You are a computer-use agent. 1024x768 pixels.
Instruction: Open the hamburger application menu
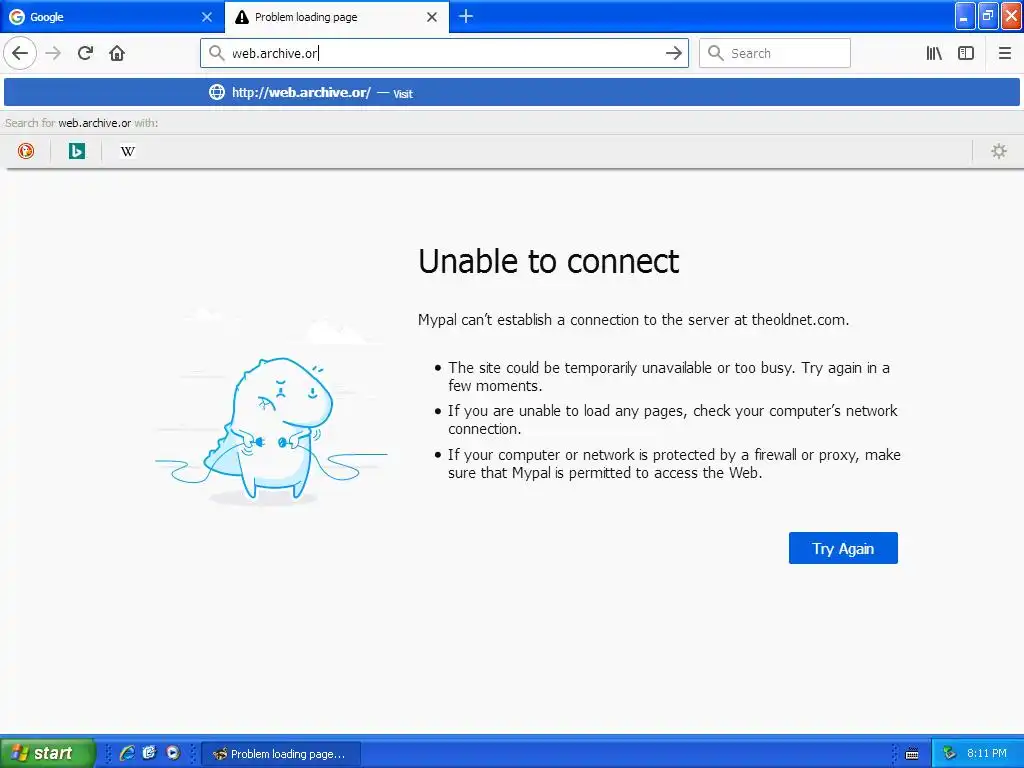coord(1004,53)
